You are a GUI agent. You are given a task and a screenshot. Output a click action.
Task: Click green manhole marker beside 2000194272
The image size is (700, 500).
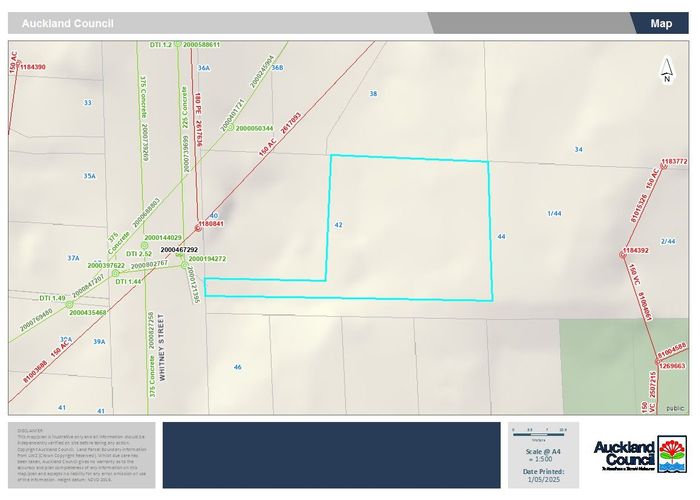(x=184, y=265)
